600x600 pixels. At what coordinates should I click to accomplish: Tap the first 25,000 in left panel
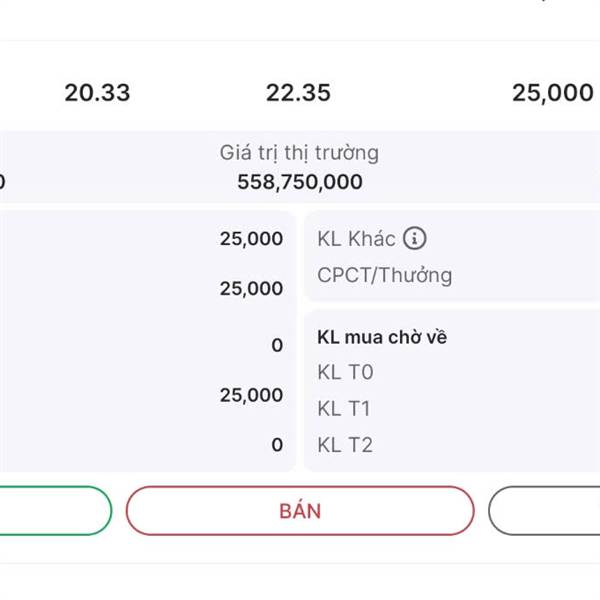pos(251,239)
